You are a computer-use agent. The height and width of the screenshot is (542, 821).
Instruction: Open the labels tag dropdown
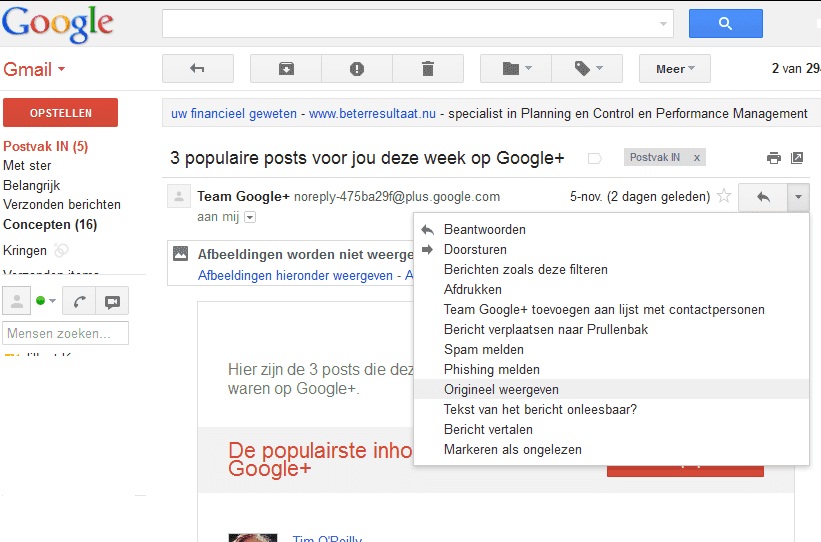tap(587, 68)
